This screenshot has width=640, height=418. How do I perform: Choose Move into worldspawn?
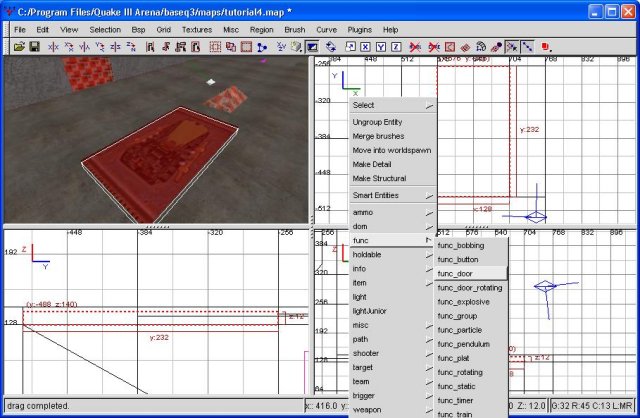[392, 150]
